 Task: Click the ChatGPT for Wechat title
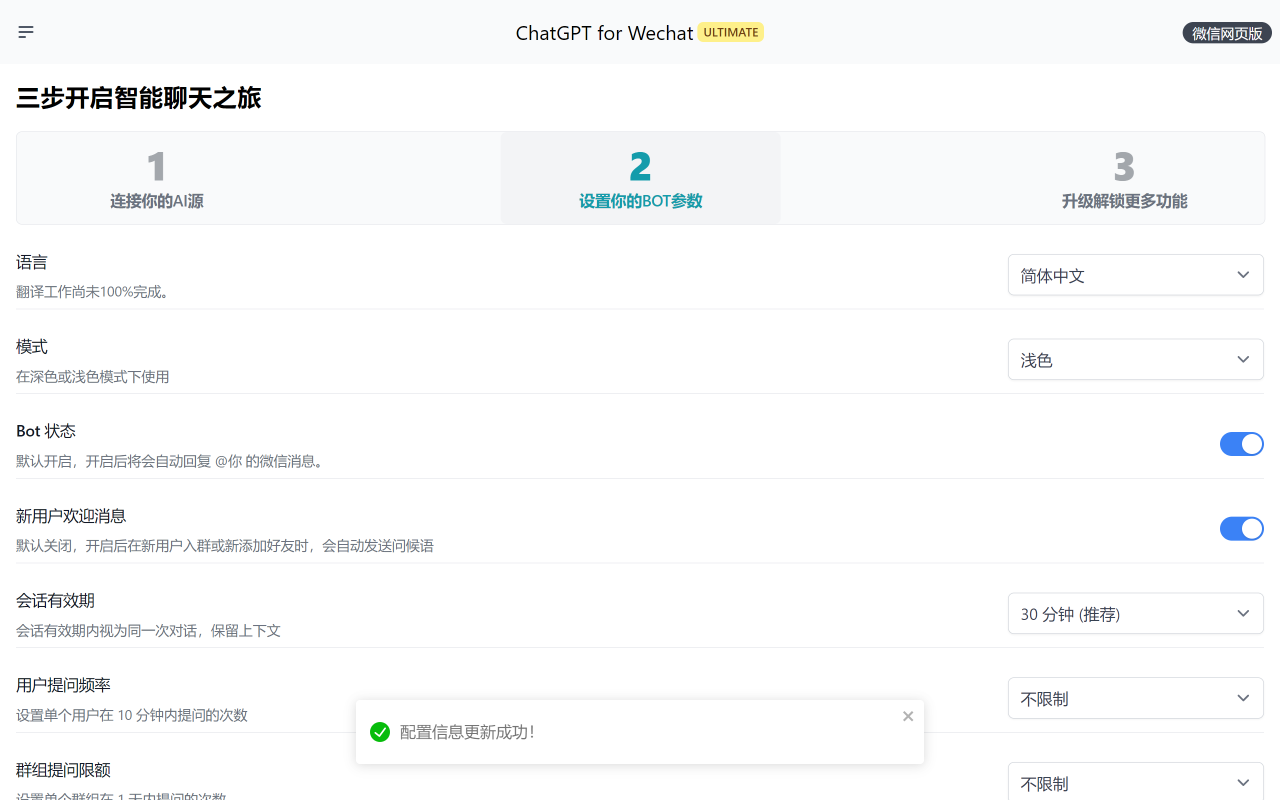point(604,32)
